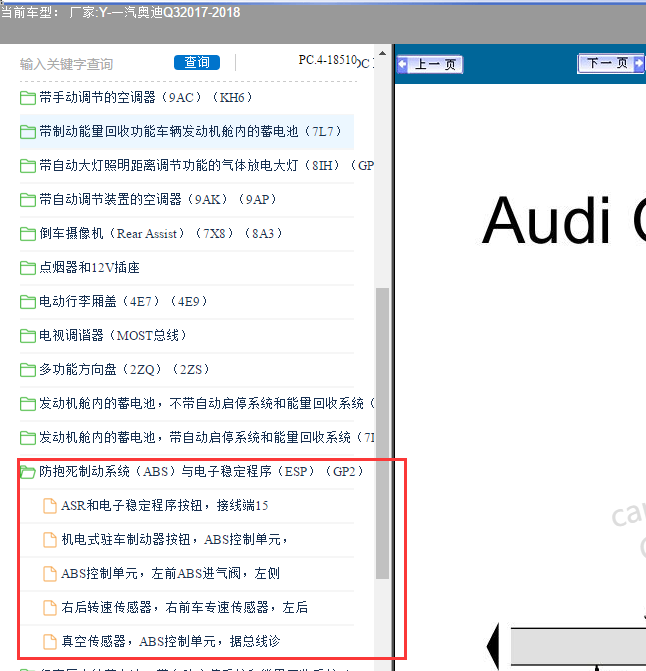The image size is (646, 671).
Task: Click folder icon for 气体放电大灯 (8IH) entry
Action: pyautogui.click(x=28, y=166)
